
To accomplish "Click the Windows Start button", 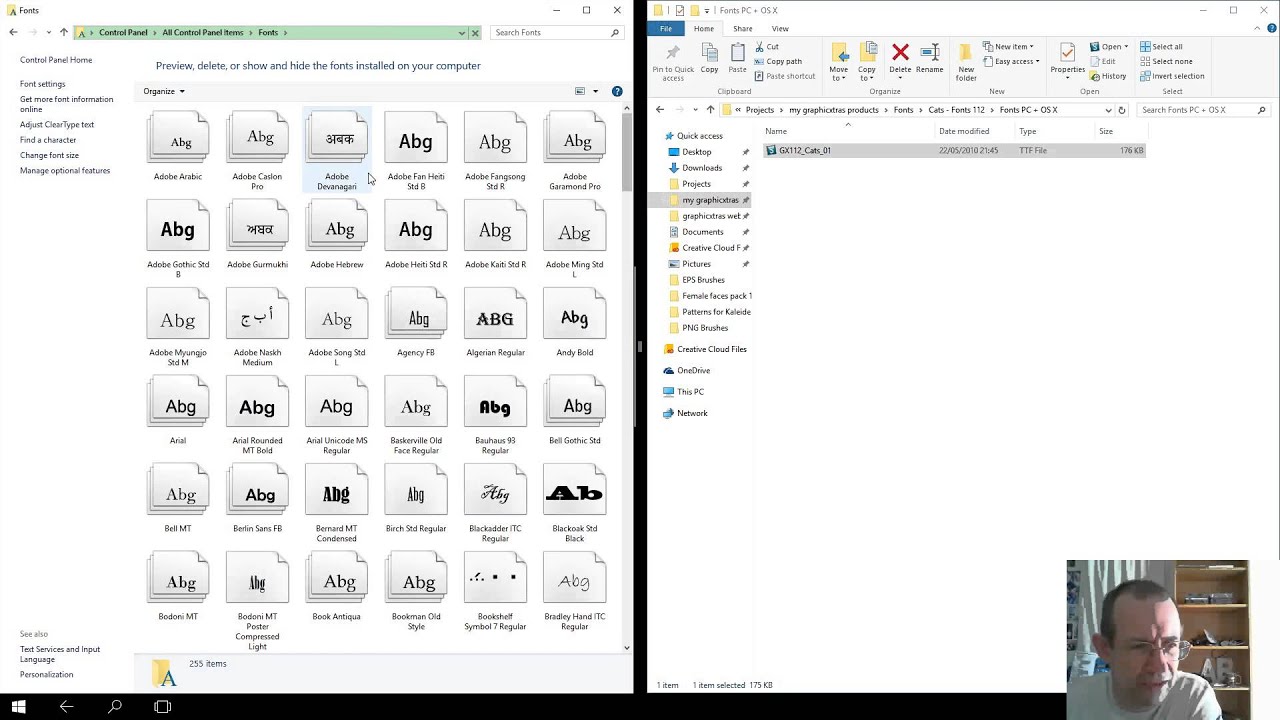I will (x=18, y=707).
